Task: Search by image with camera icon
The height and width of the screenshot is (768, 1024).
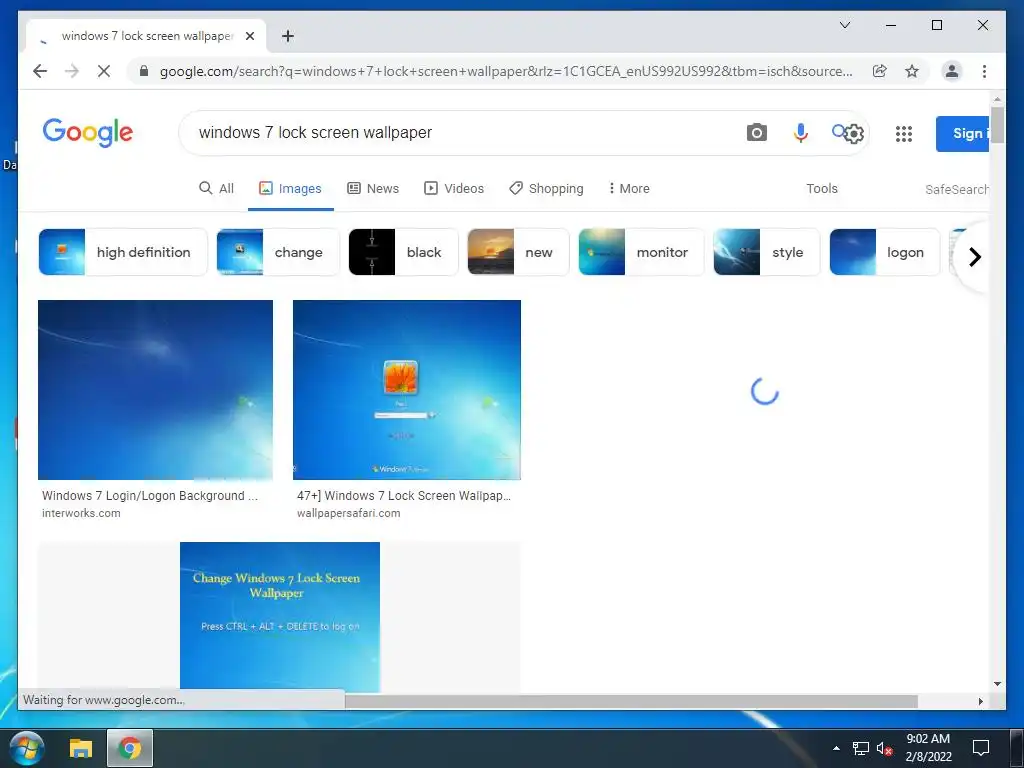Action: click(x=756, y=133)
